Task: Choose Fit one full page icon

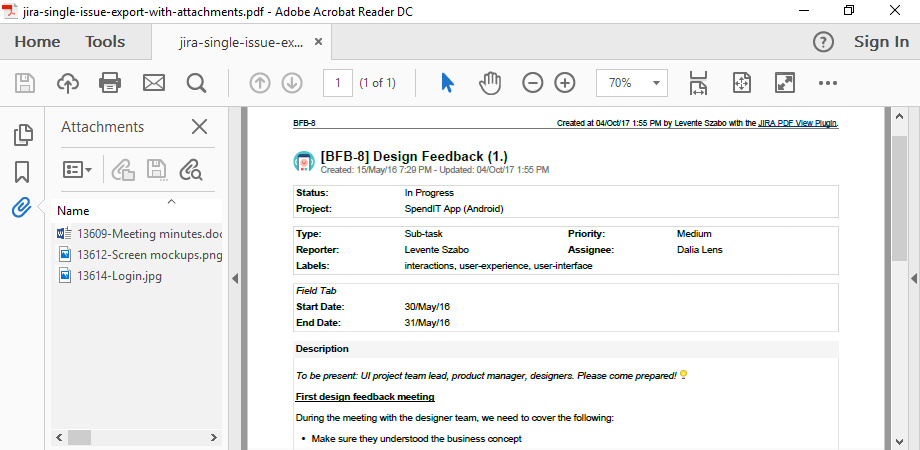Action: pos(742,83)
